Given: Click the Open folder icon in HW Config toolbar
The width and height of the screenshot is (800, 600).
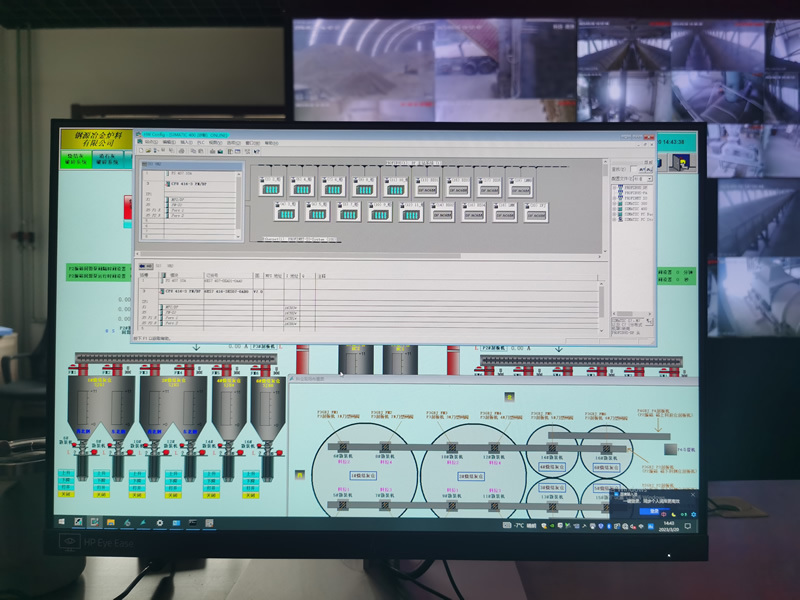Looking at the screenshot, I should click(147, 151).
